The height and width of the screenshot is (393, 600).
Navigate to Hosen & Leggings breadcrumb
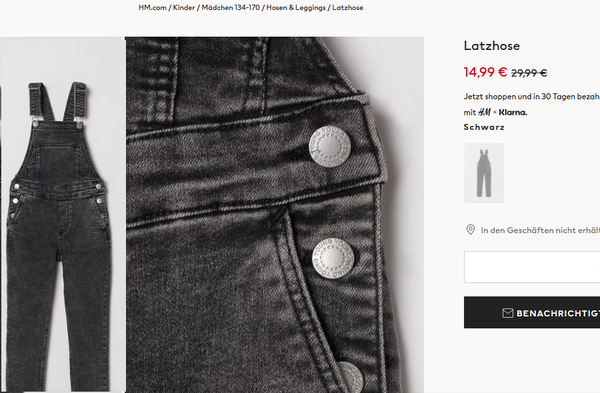click(296, 8)
